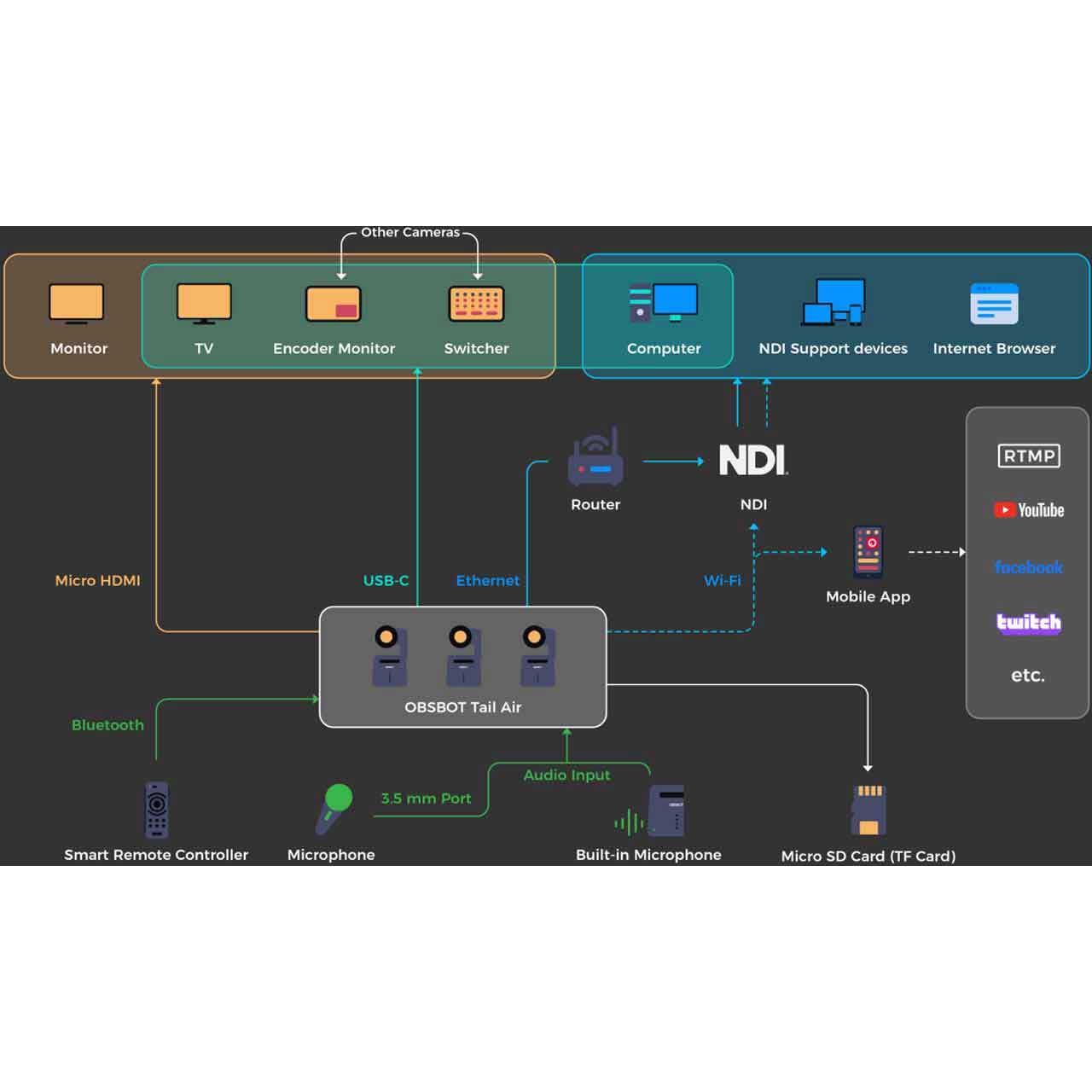Image resolution: width=1092 pixels, height=1092 pixels.
Task: Click the Router icon
Action: point(595,461)
